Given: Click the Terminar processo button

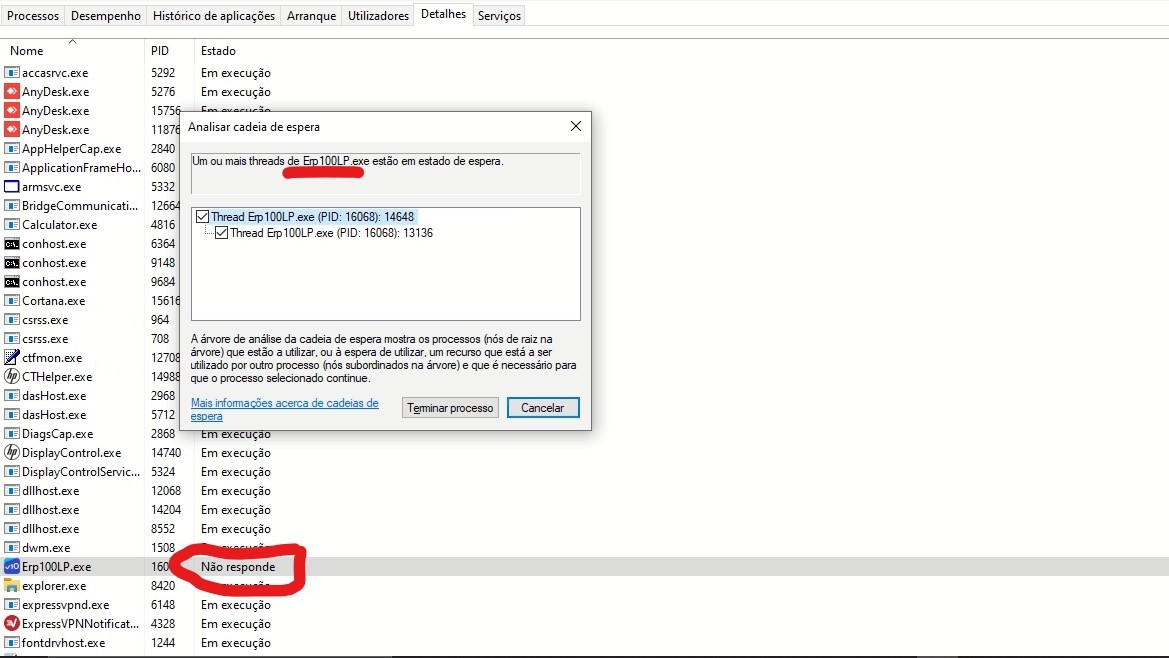Looking at the screenshot, I should coord(450,408).
